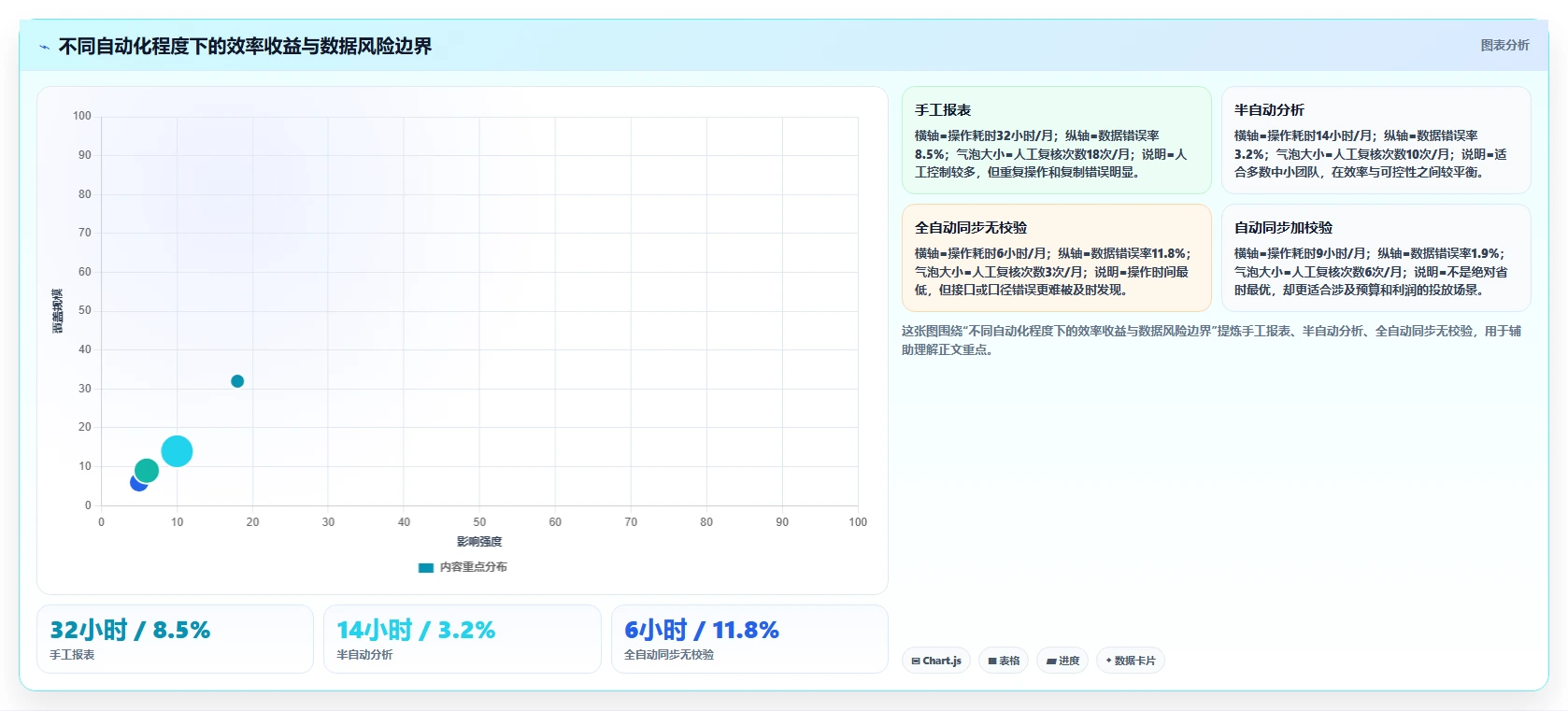
Task: Click the 6小时 / 11.8% stat card
Action: [749, 639]
